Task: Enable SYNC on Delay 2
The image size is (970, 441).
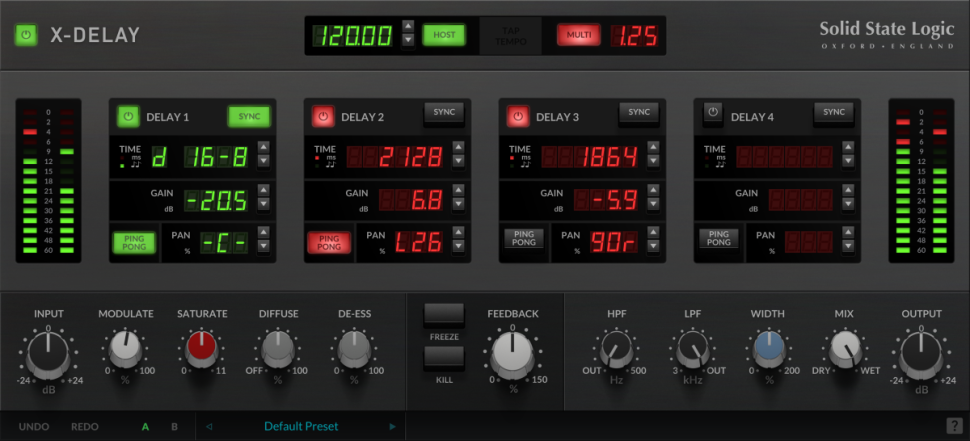Action: (x=444, y=113)
